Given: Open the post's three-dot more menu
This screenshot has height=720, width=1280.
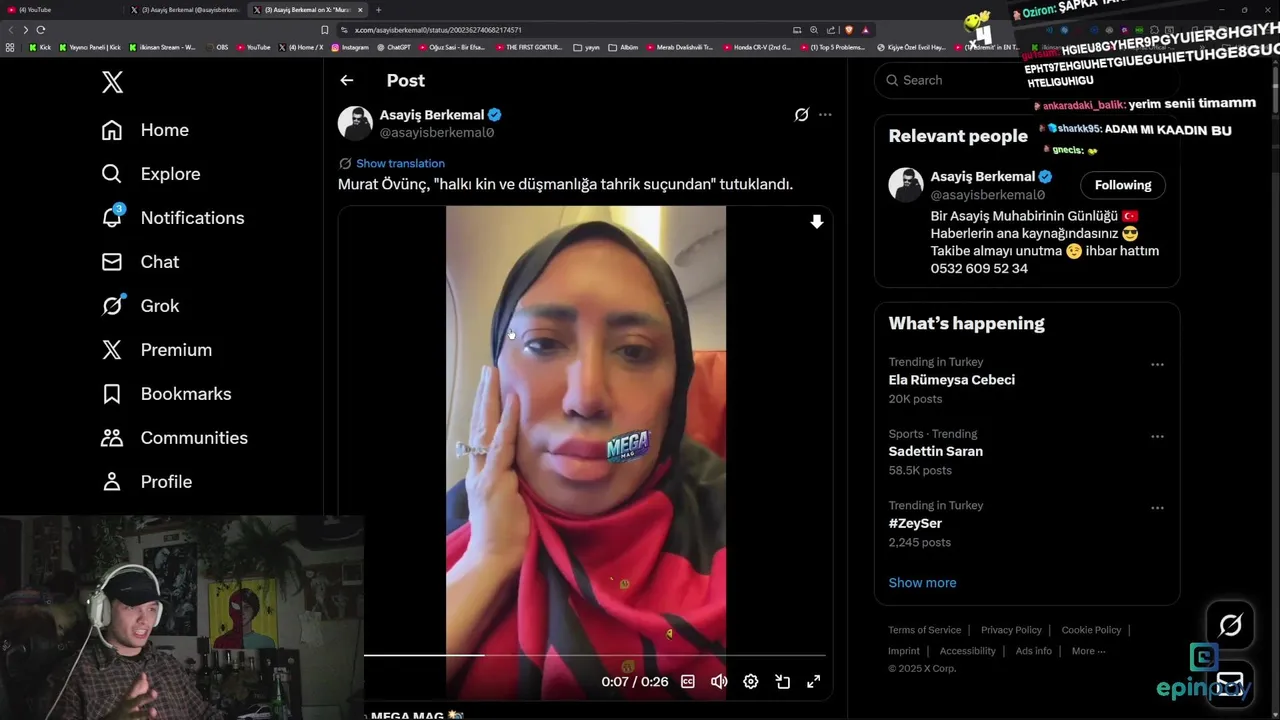Looking at the screenshot, I should [825, 115].
